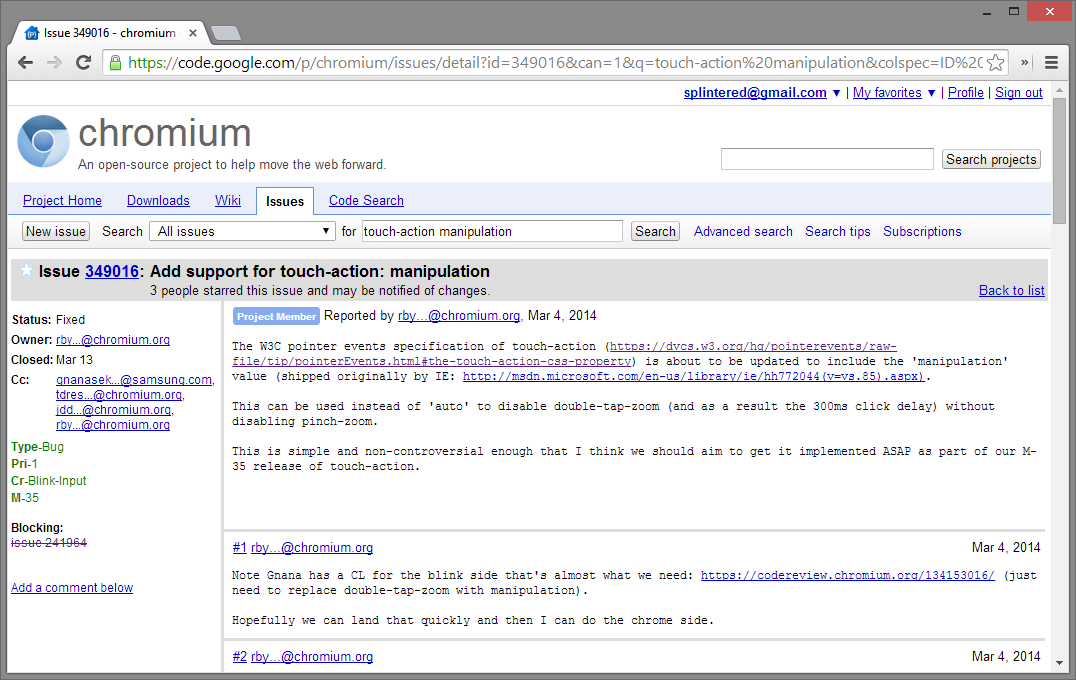Click the Chromium logo image

coord(43,142)
